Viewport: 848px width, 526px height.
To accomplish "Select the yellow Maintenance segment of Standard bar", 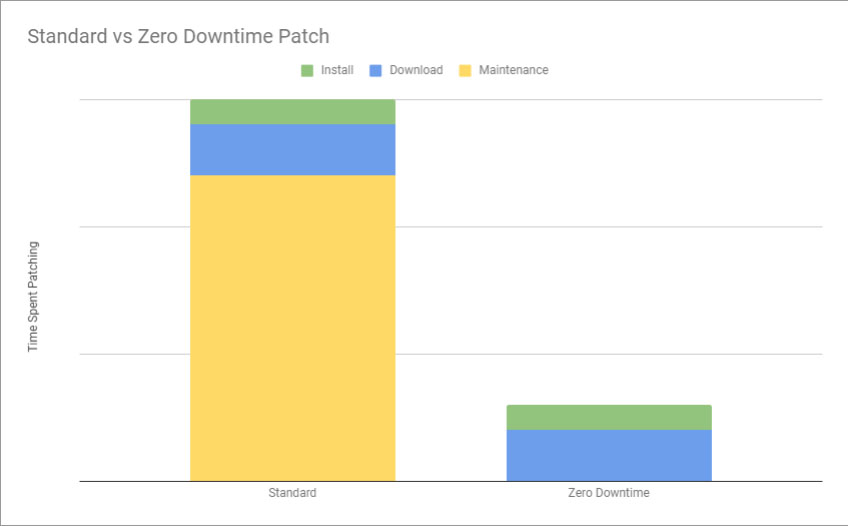I will (x=292, y=328).
